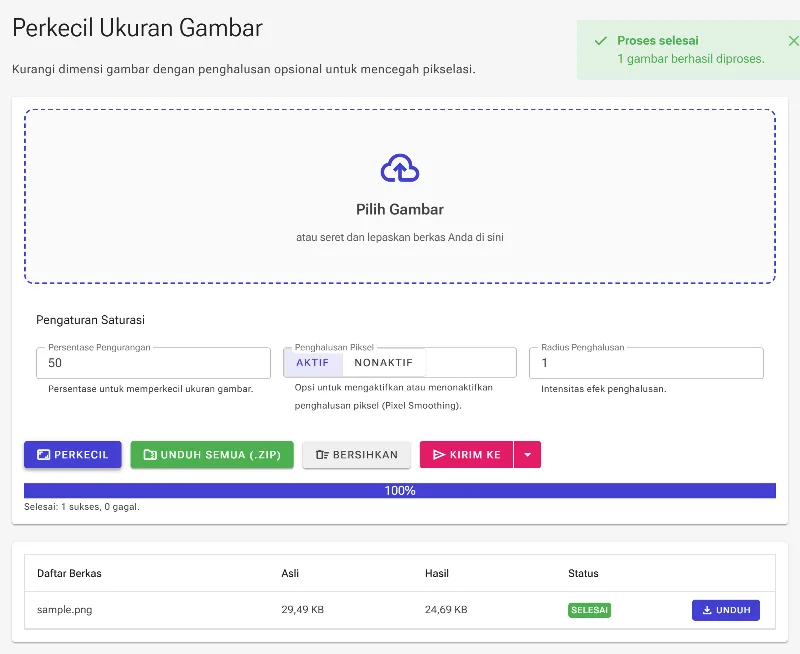Click the Kirim Ke send button
This screenshot has width=800, height=654.
(x=466, y=455)
